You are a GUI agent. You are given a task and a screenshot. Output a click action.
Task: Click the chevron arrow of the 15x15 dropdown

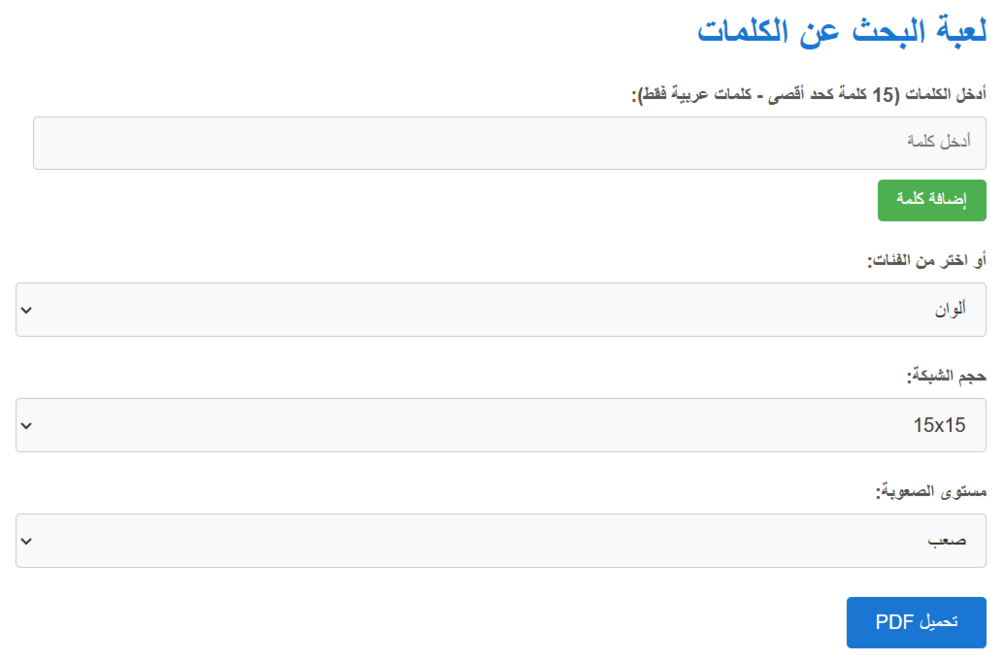(x=26, y=426)
